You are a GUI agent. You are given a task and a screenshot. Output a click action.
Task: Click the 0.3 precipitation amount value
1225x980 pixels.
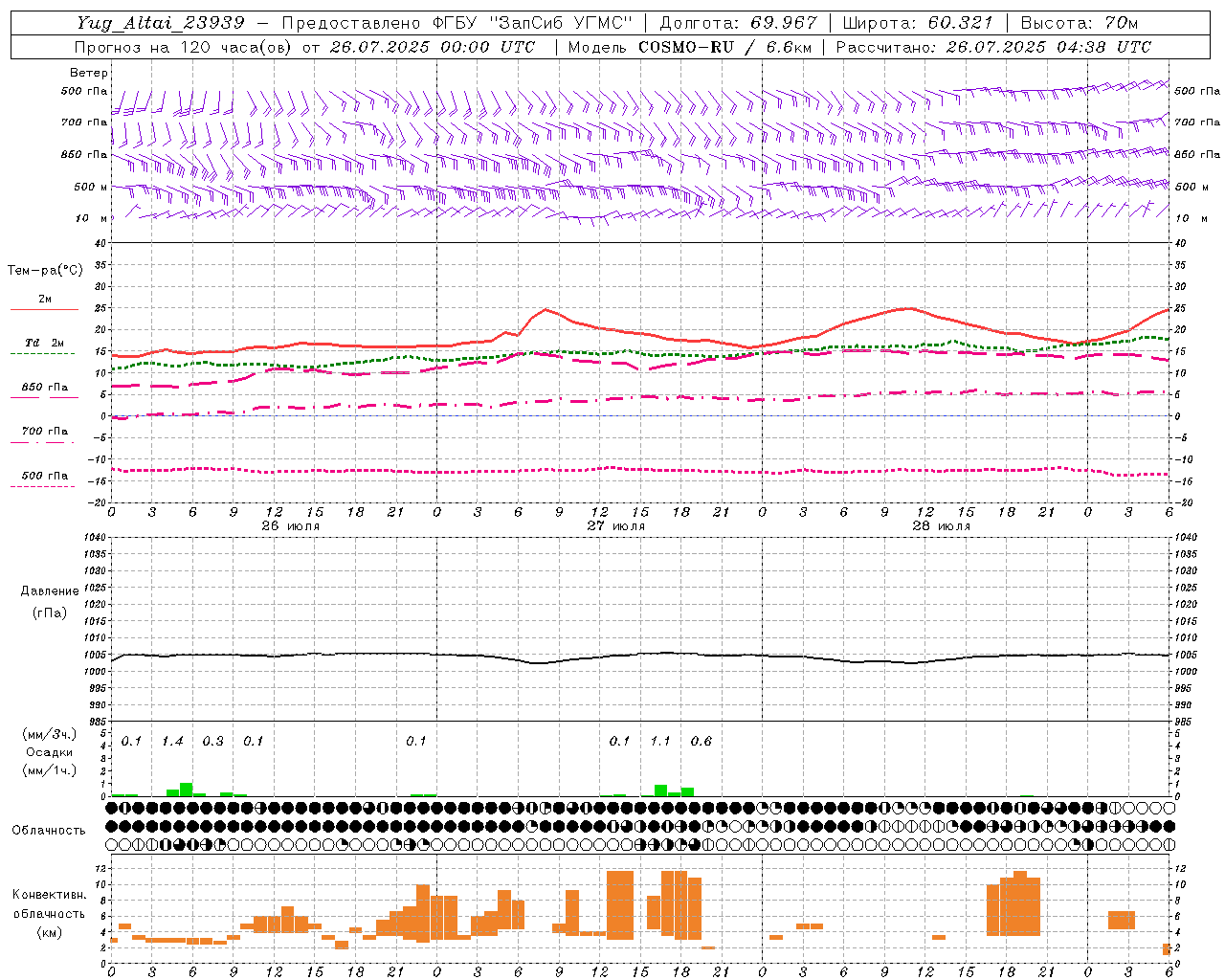click(x=212, y=741)
